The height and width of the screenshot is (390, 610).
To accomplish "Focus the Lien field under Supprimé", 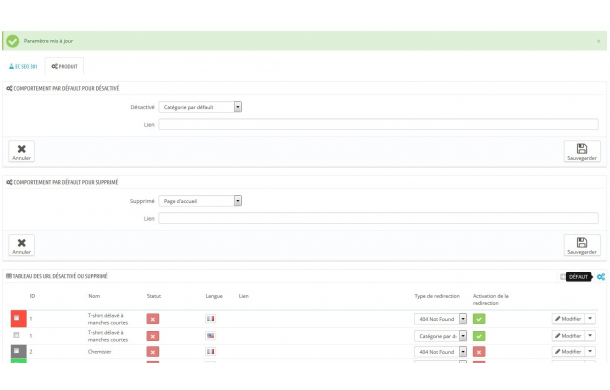I will (378, 218).
